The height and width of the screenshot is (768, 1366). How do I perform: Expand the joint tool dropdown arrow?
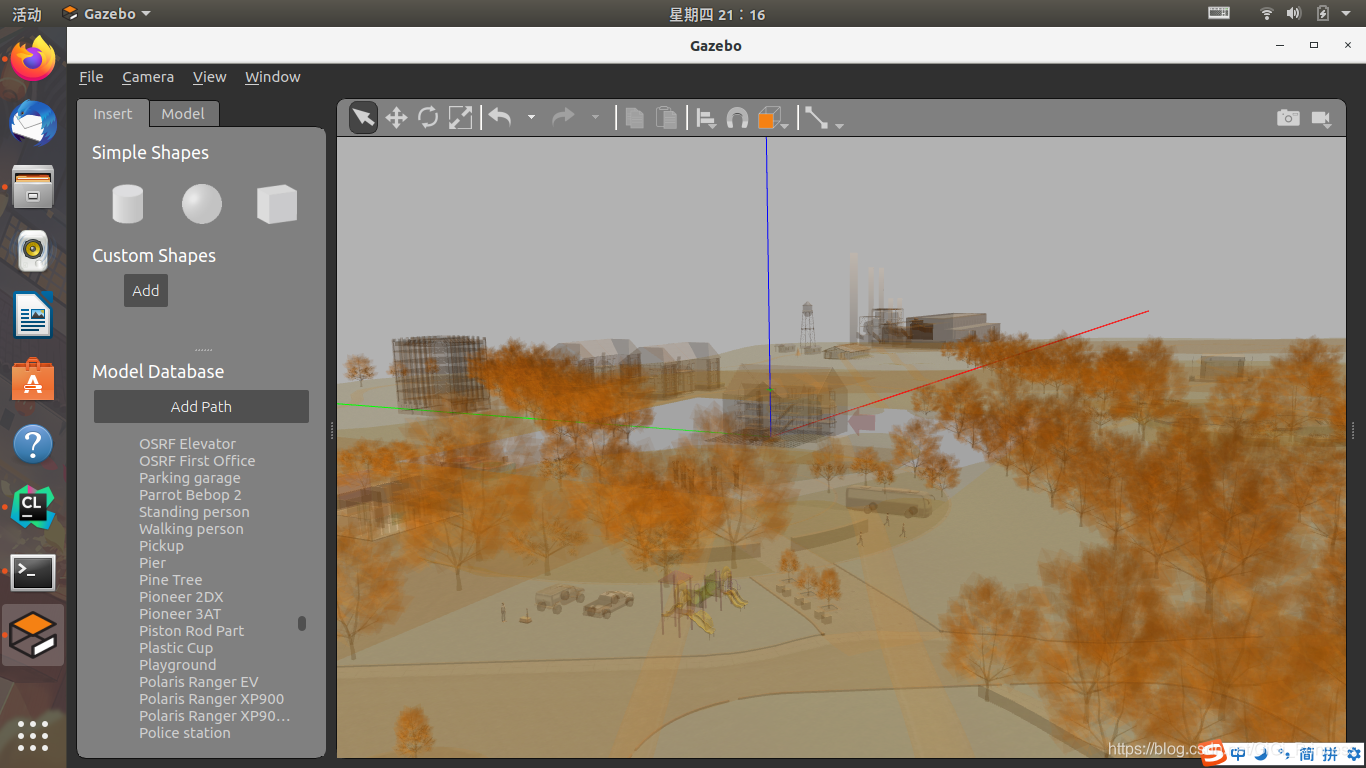(839, 125)
